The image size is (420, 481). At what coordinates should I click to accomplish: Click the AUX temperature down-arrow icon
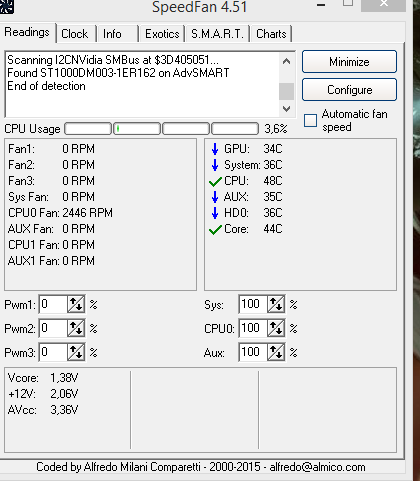215,197
